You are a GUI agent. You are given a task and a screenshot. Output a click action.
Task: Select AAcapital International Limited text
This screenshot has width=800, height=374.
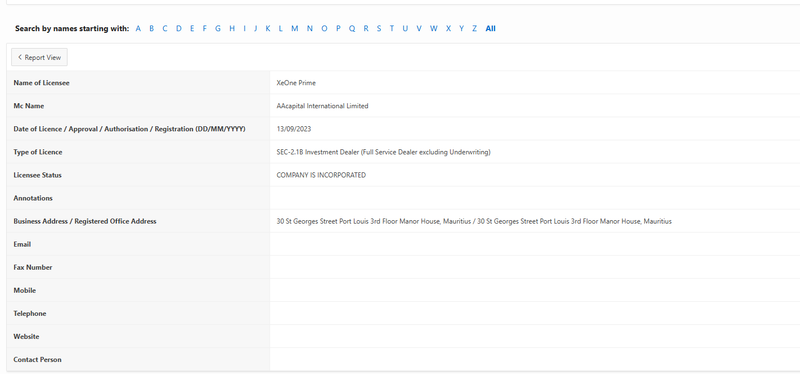pos(322,106)
